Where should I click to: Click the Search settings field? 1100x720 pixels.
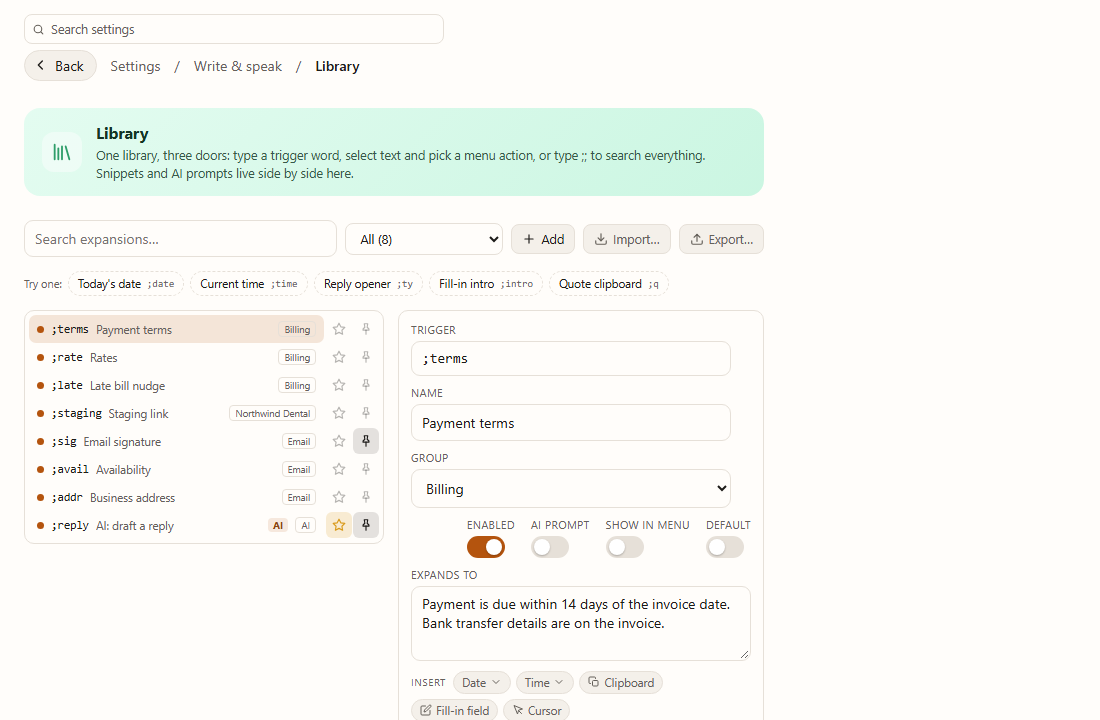click(x=234, y=29)
